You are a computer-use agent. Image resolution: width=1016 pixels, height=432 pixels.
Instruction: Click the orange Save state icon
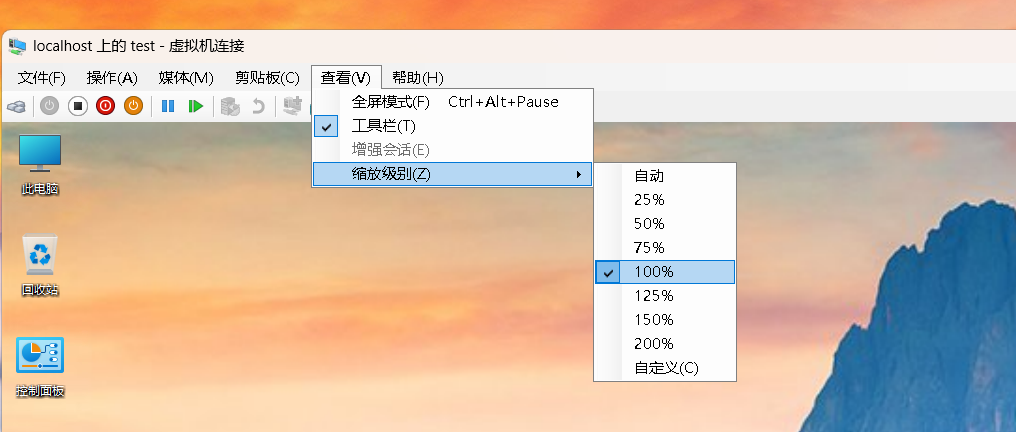[x=133, y=106]
